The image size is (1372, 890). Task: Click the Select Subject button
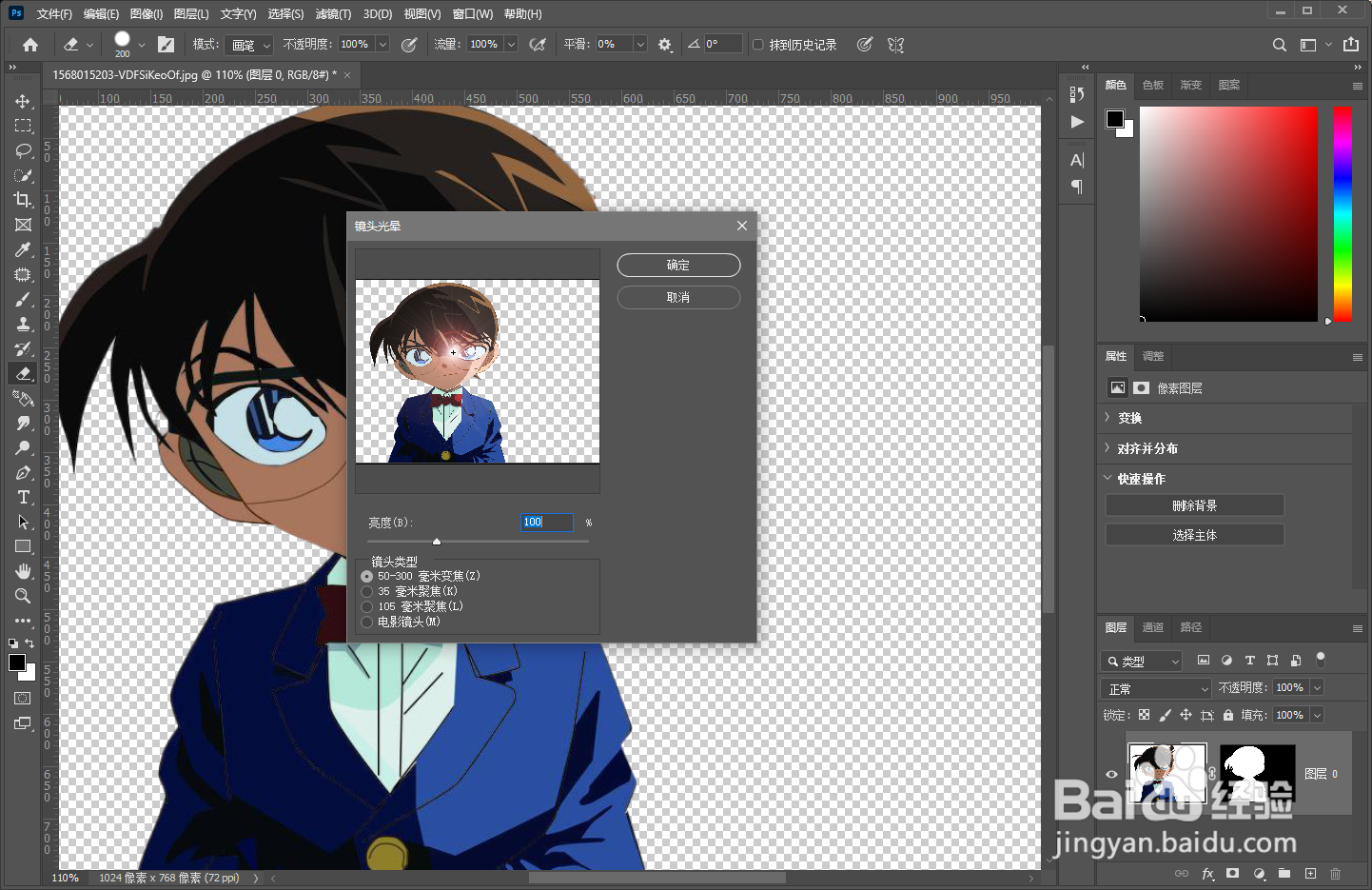coord(1195,535)
